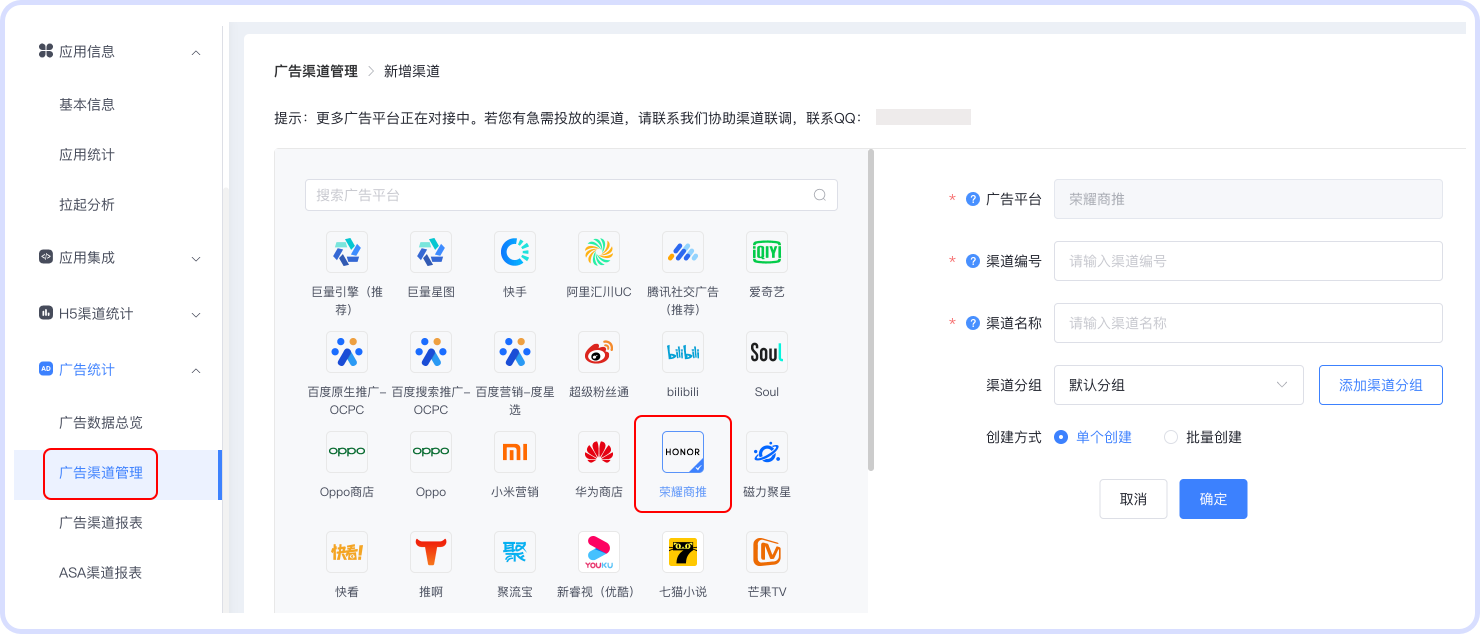The width and height of the screenshot is (1480, 634).
Task: Select the 推啊 platform icon
Action: point(431,552)
